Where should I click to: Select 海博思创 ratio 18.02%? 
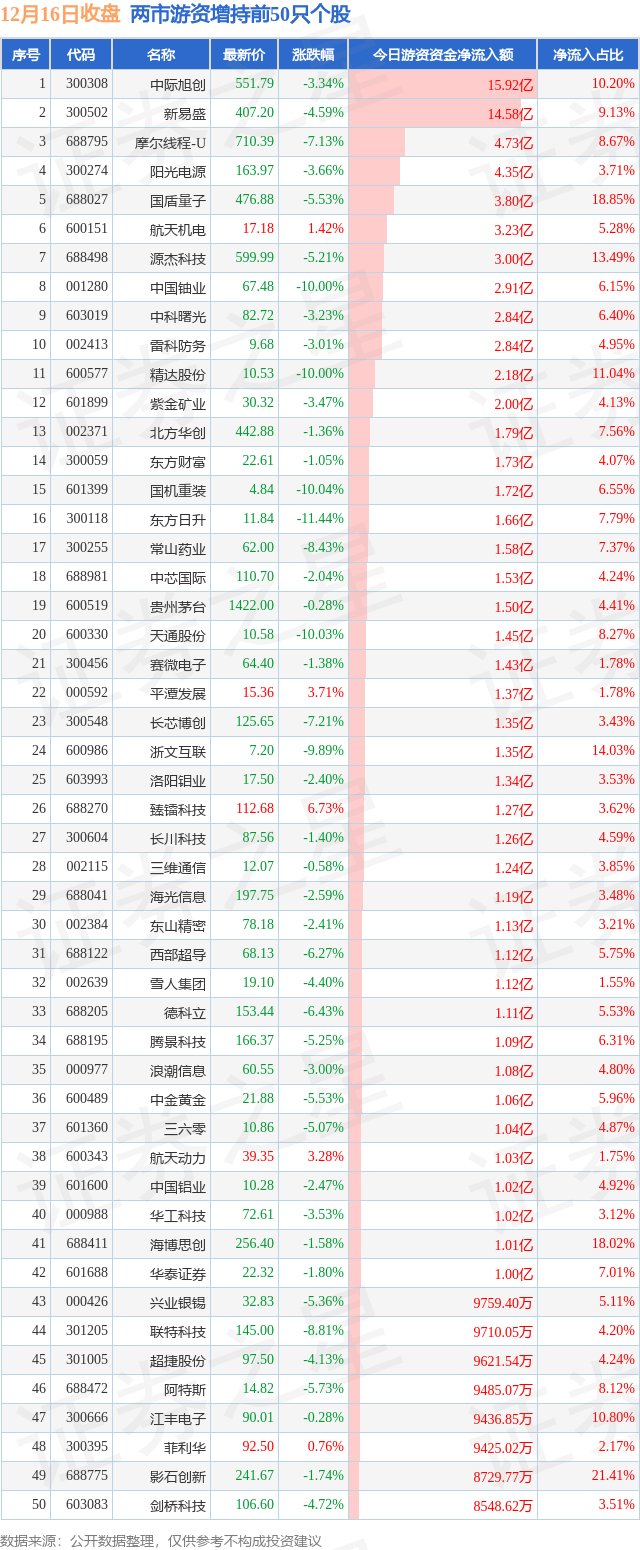pyautogui.click(x=613, y=1244)
